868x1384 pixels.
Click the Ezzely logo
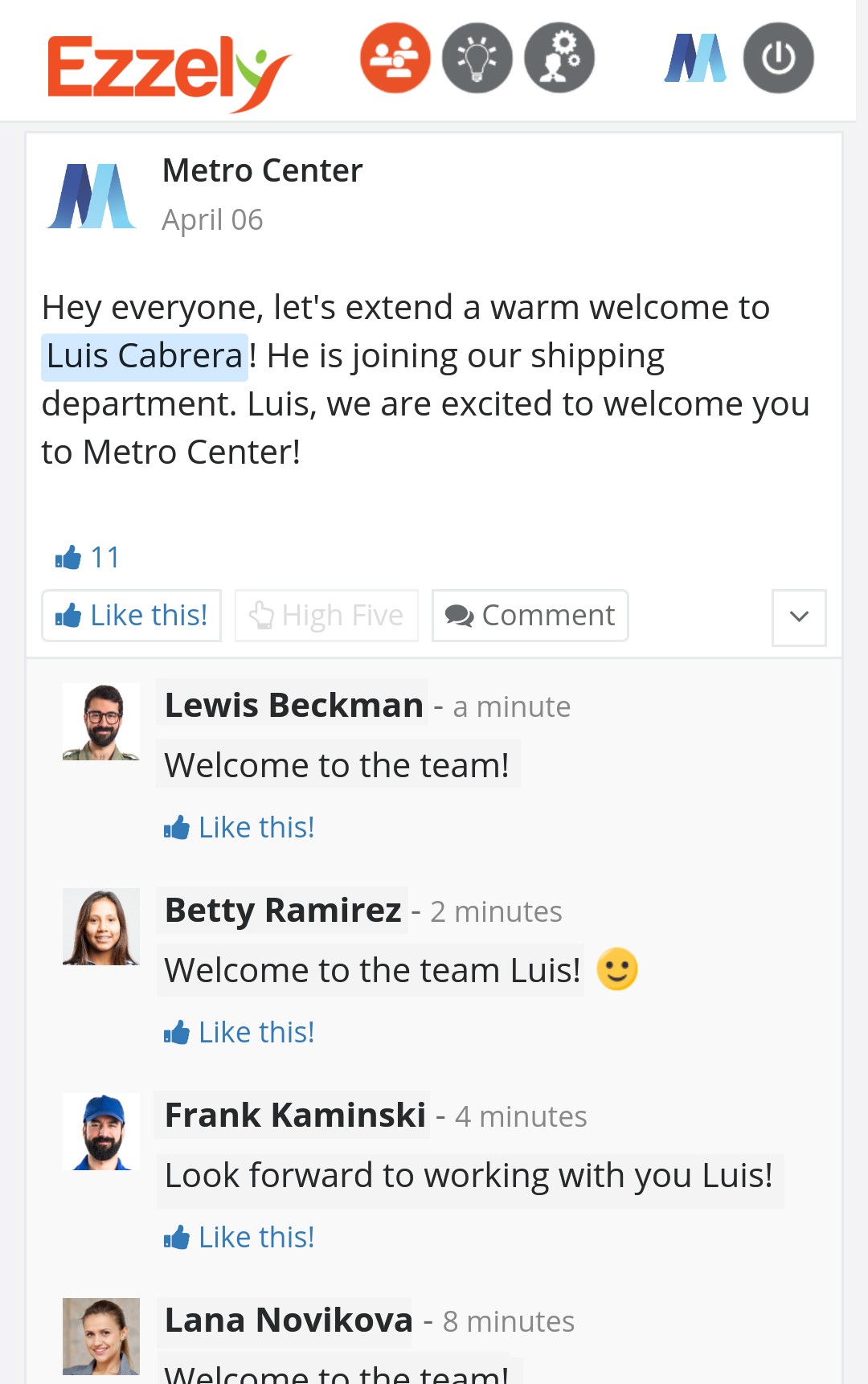pyautogui.click(x=168, y=70)
